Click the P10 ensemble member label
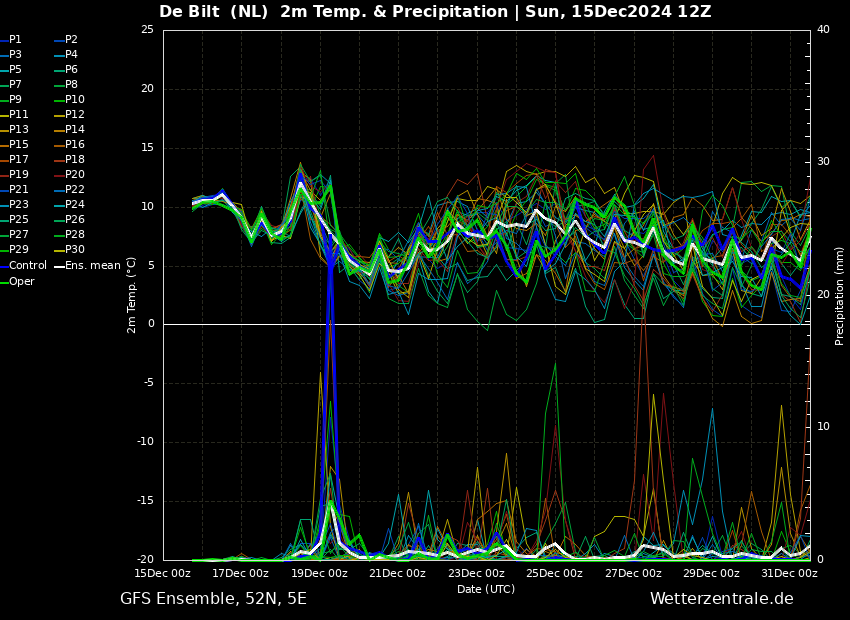The height and width of the screenshot is (620, 850). [x=74, y=100]
